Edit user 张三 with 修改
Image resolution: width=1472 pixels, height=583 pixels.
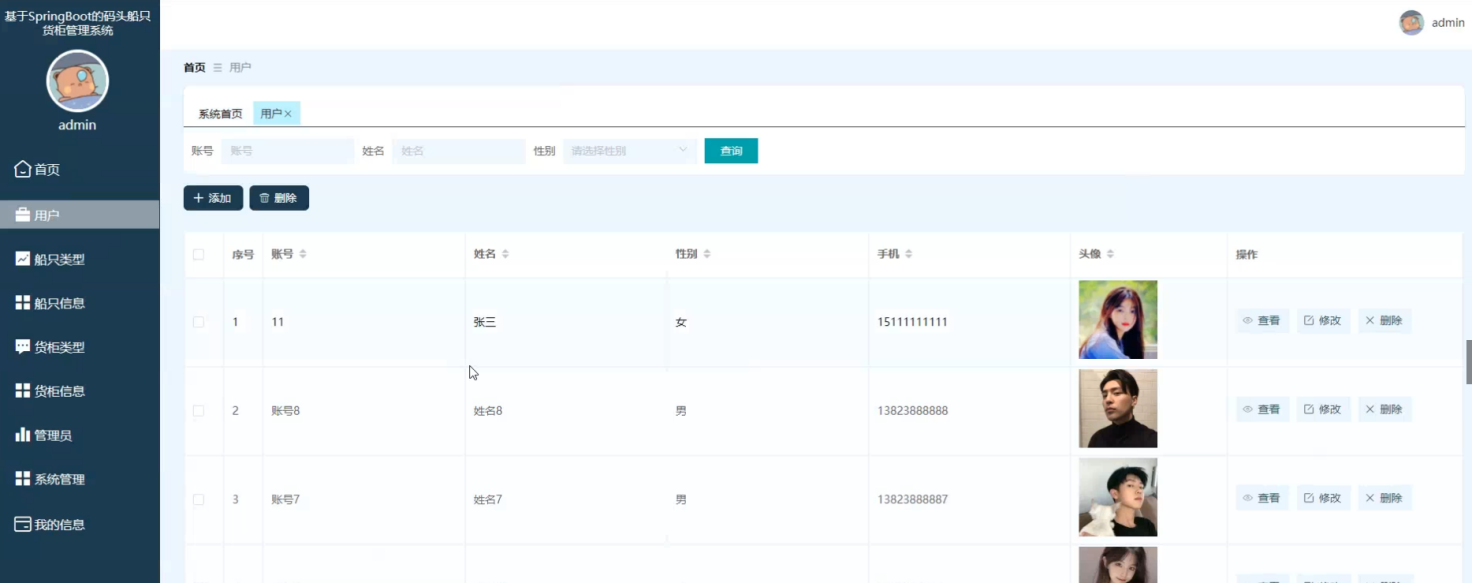1323,321
